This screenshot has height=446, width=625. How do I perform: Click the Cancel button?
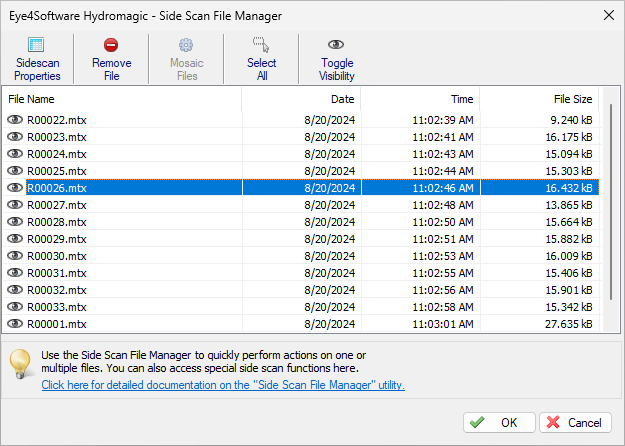(x=575, y=422)
